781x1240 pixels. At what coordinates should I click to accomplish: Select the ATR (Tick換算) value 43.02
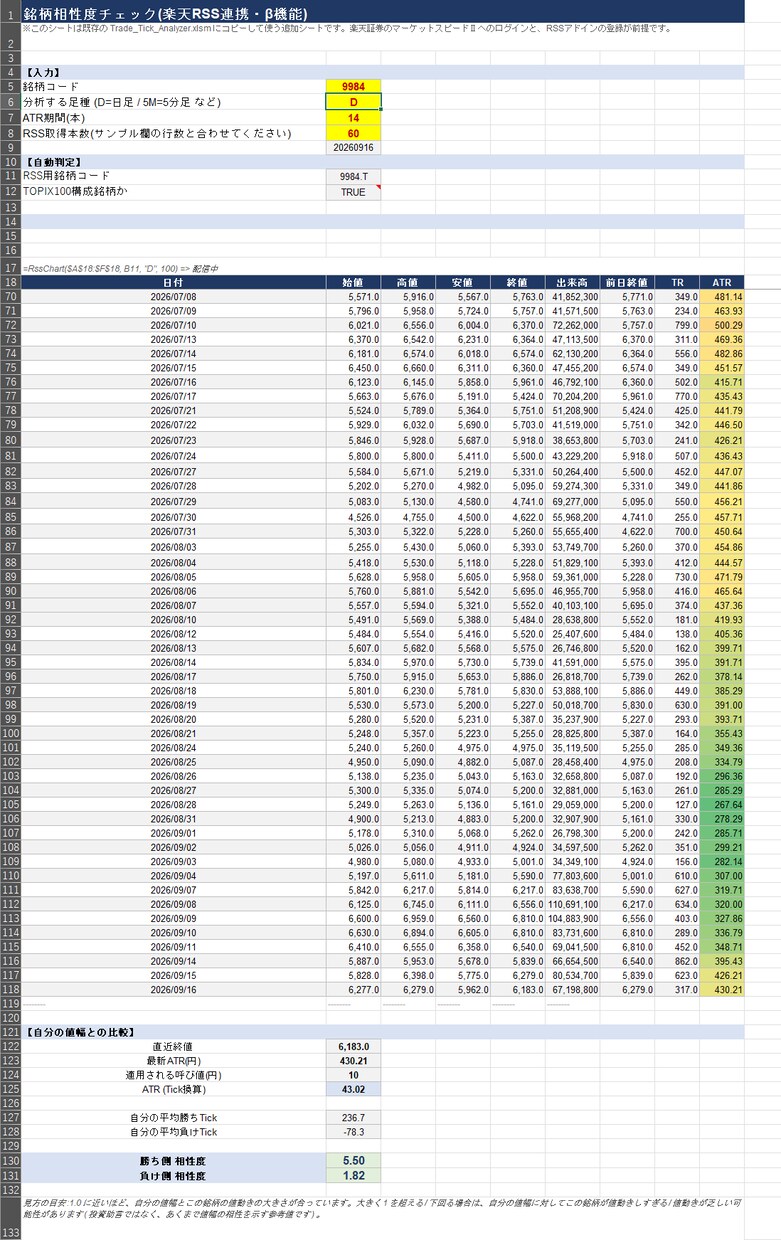pyautogui.click(x=353, y=1089)
